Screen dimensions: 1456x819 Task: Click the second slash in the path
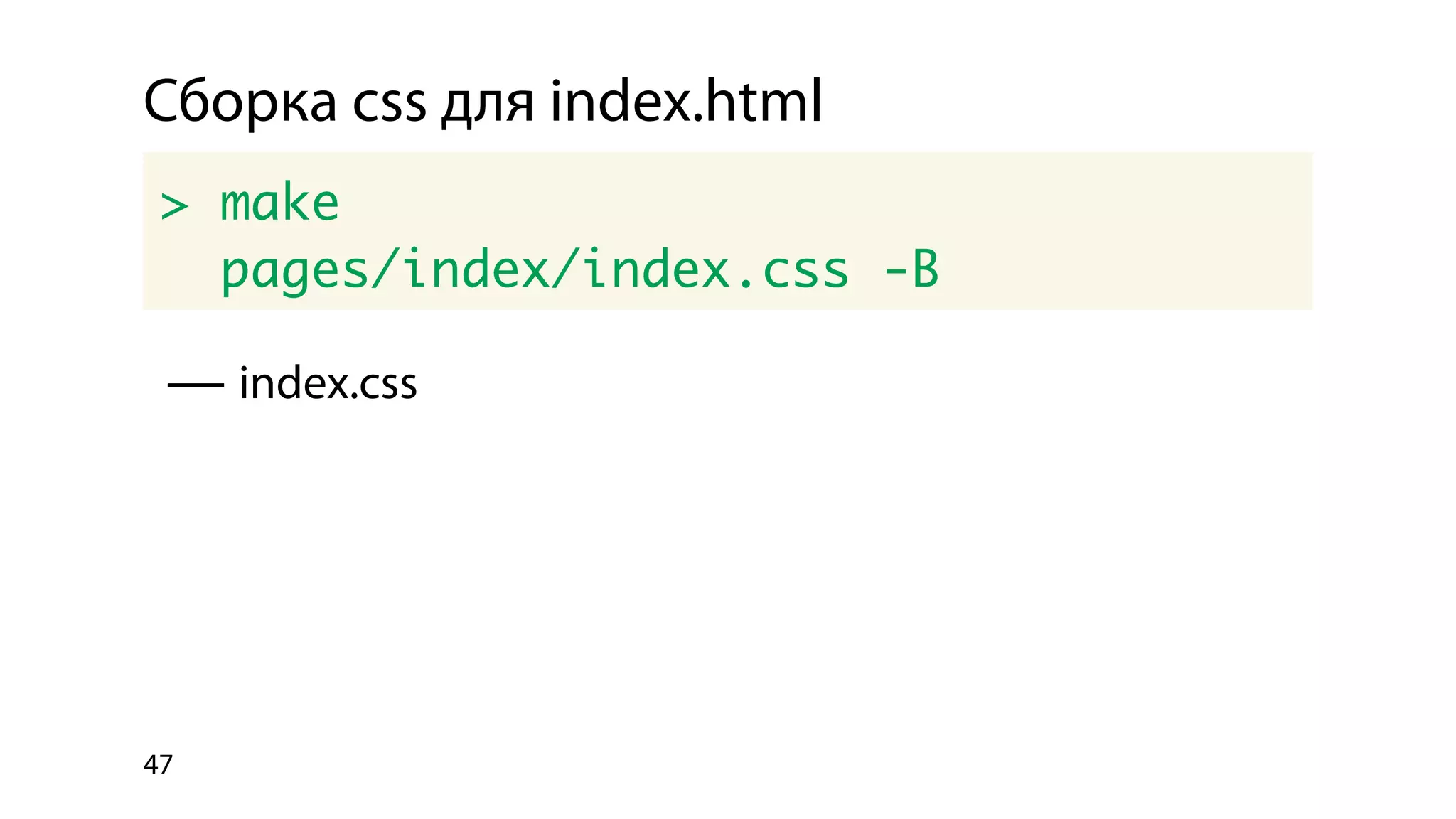[566, 270]
